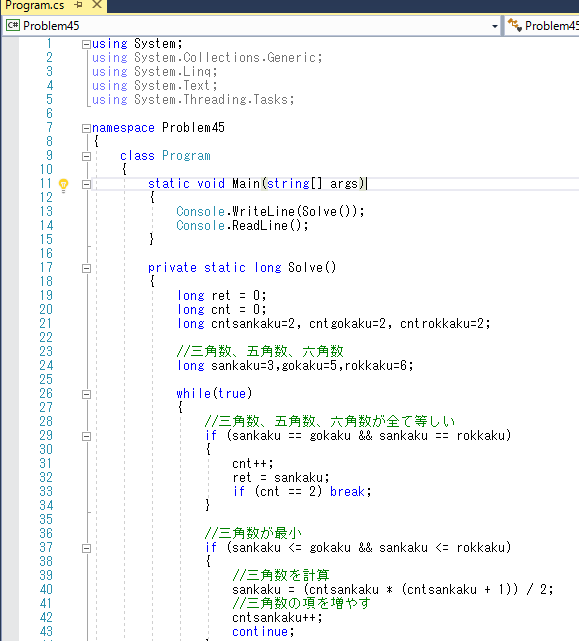579x641 pixels.
Task: Click the class icon in the right navigation bar
Action: coord(514,25)
